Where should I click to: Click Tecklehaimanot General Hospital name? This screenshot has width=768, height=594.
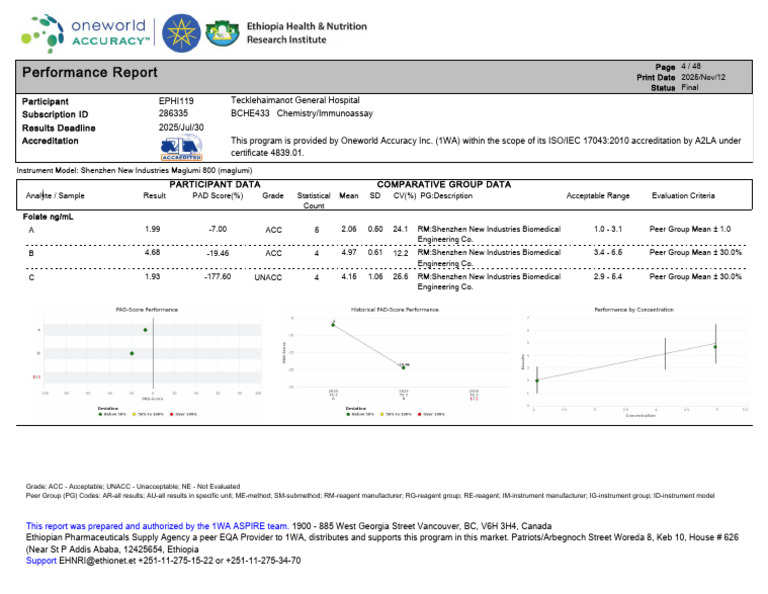tap(295, 100)
